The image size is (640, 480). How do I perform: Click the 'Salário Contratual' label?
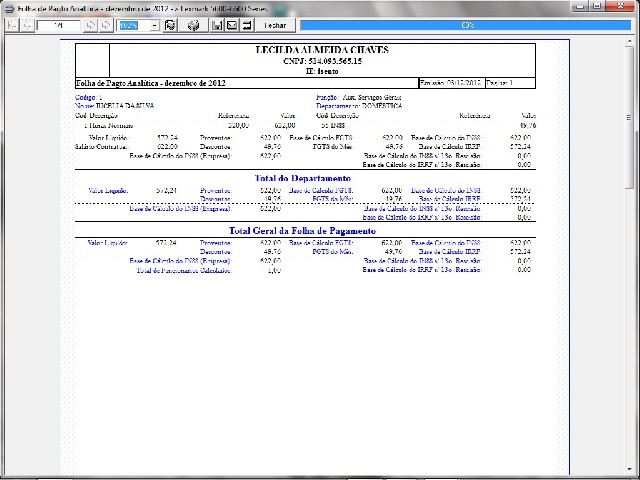pyautogui.click(x=102, y=147)
